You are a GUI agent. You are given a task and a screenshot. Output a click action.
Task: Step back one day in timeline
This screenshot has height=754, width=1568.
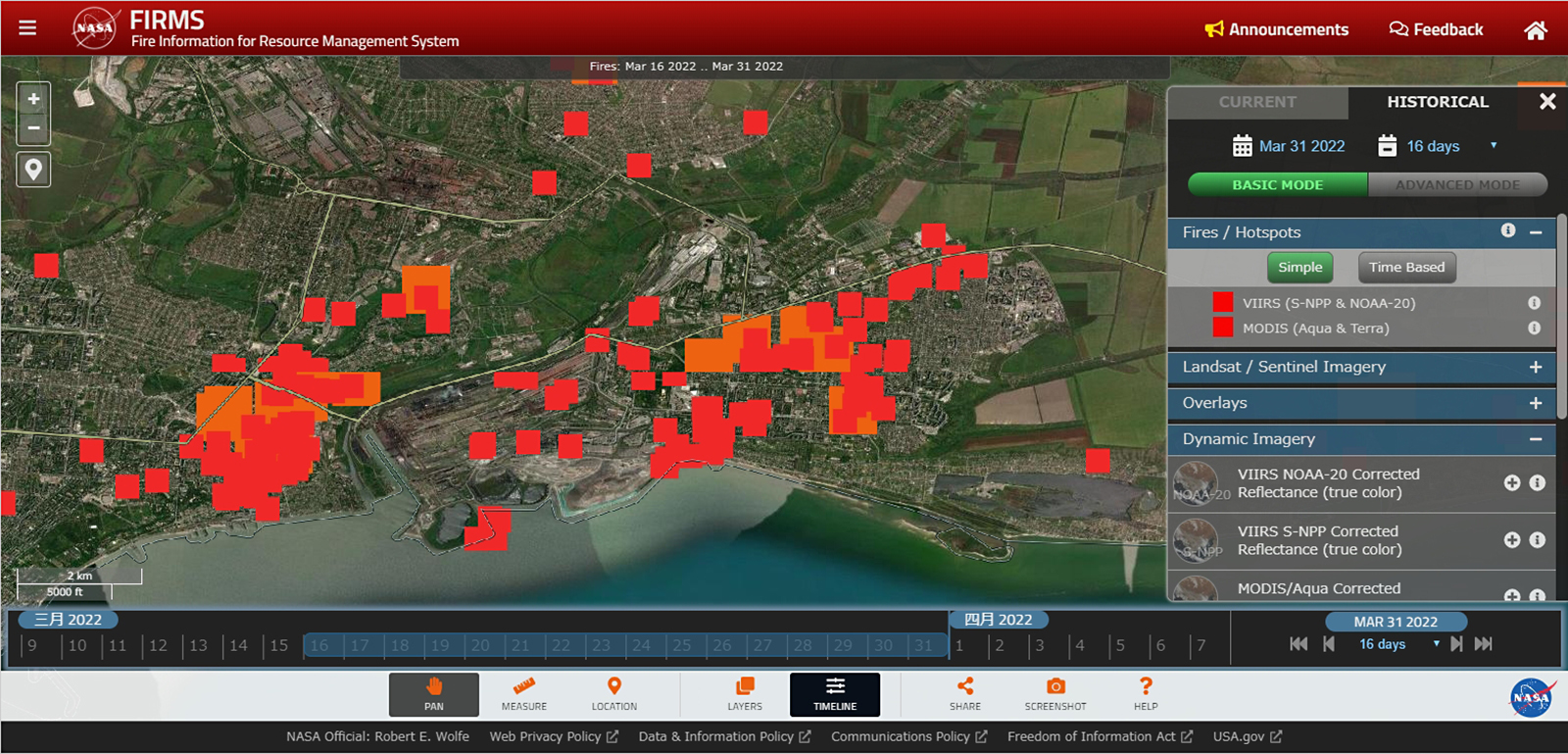point(1329,644)
